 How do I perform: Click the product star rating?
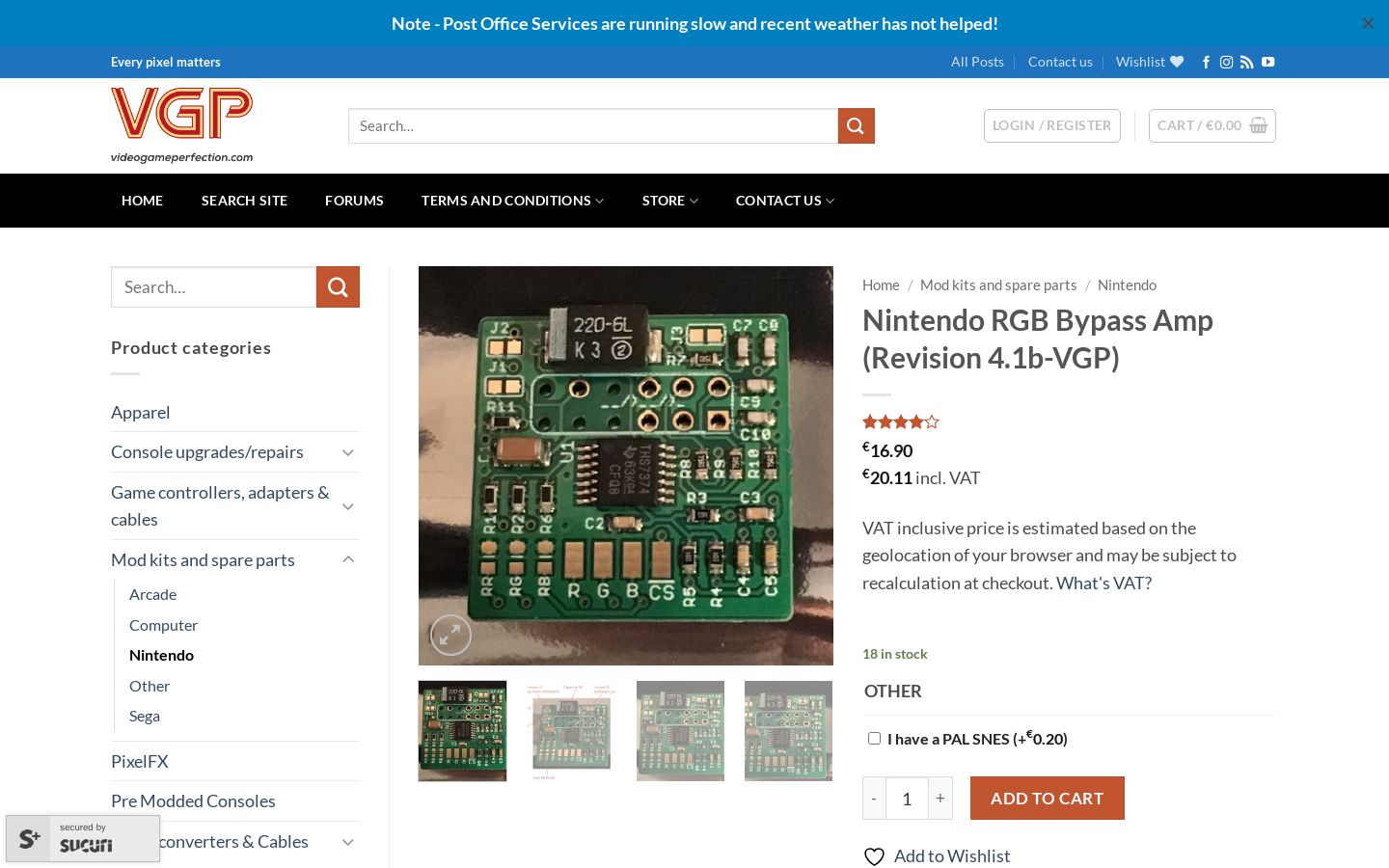point(901,421)
